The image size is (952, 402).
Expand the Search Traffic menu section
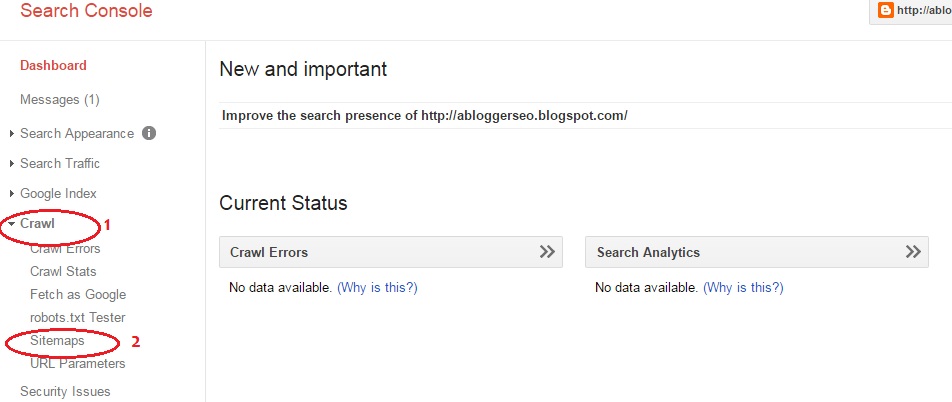pos(59,163)
